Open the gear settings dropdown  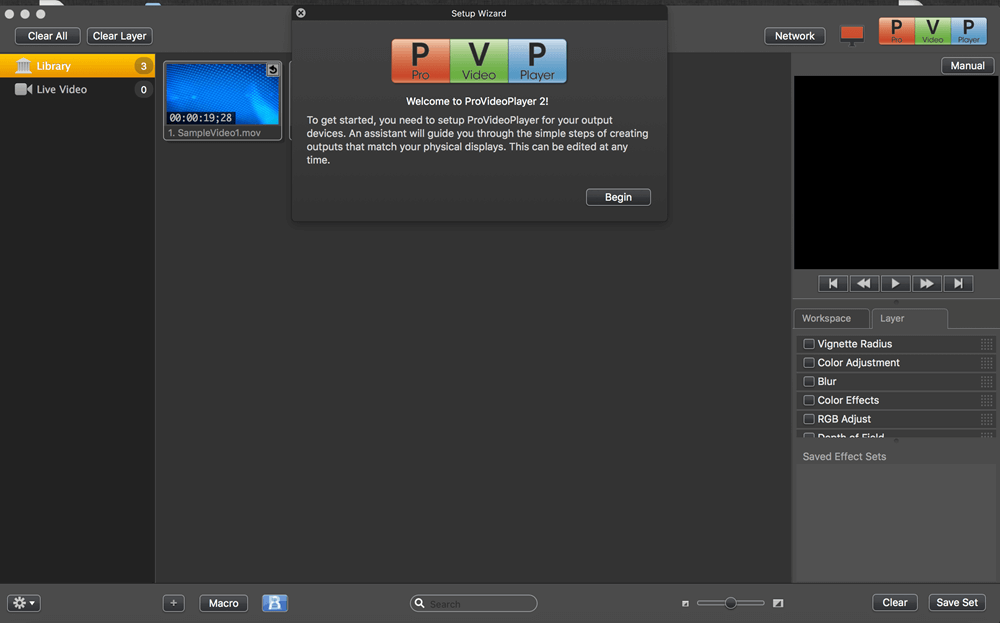click(x=24, y=603)
